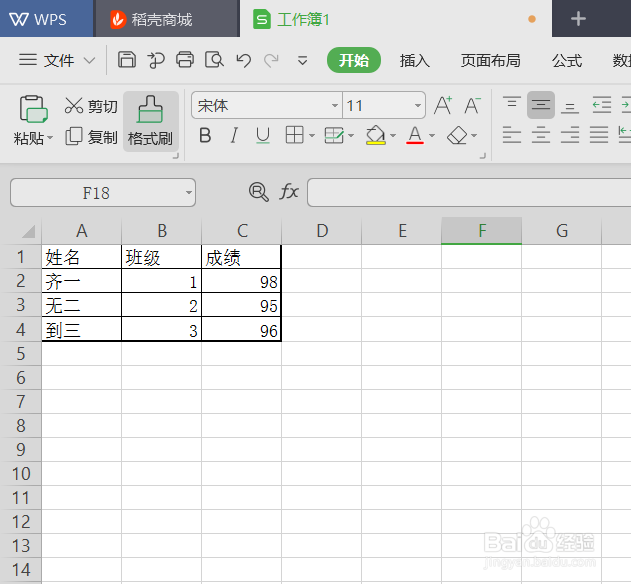Cut selection with 剪切
Image resolution: width=631 pixels, height=584 pixels.
[x=91, y=106]
